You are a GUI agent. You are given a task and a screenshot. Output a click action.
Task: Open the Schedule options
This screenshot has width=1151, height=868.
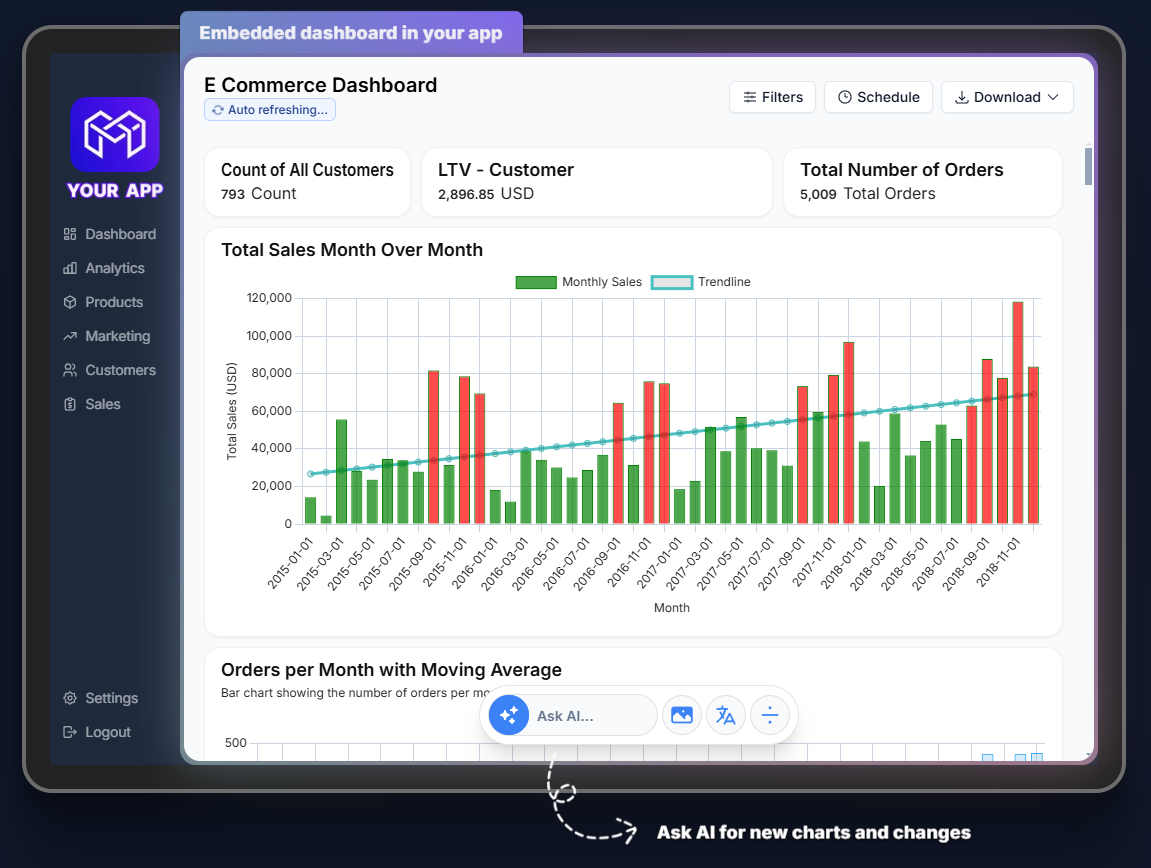click(x=878, y=97)
